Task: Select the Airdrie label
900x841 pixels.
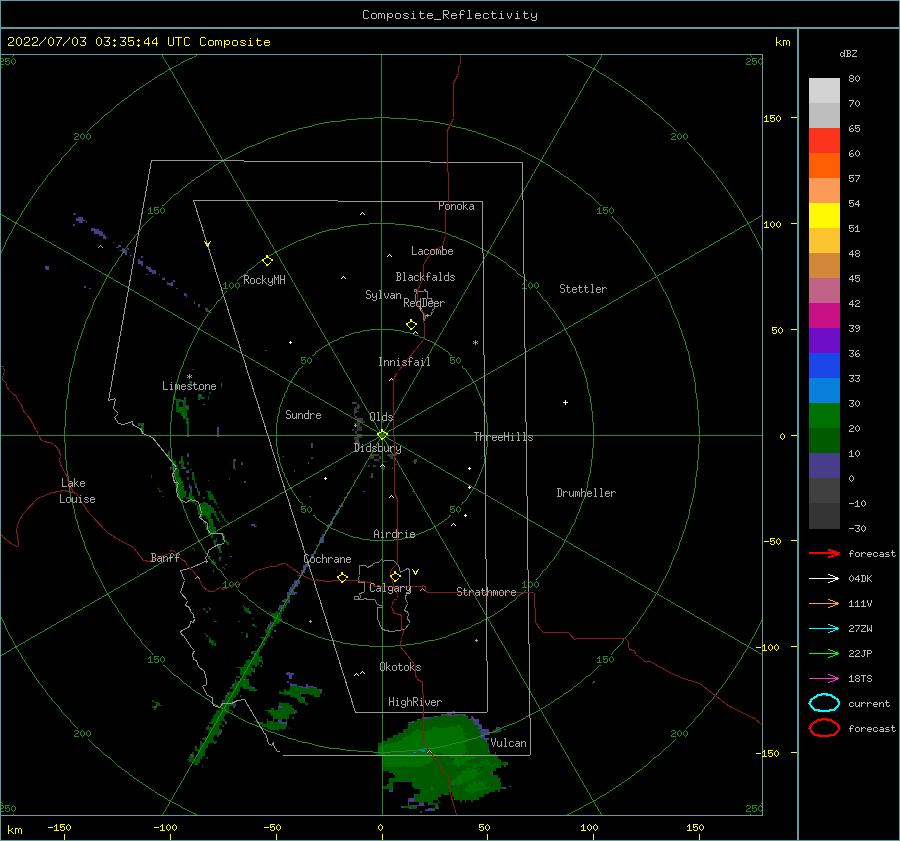Action: click(x=394, y=534)
